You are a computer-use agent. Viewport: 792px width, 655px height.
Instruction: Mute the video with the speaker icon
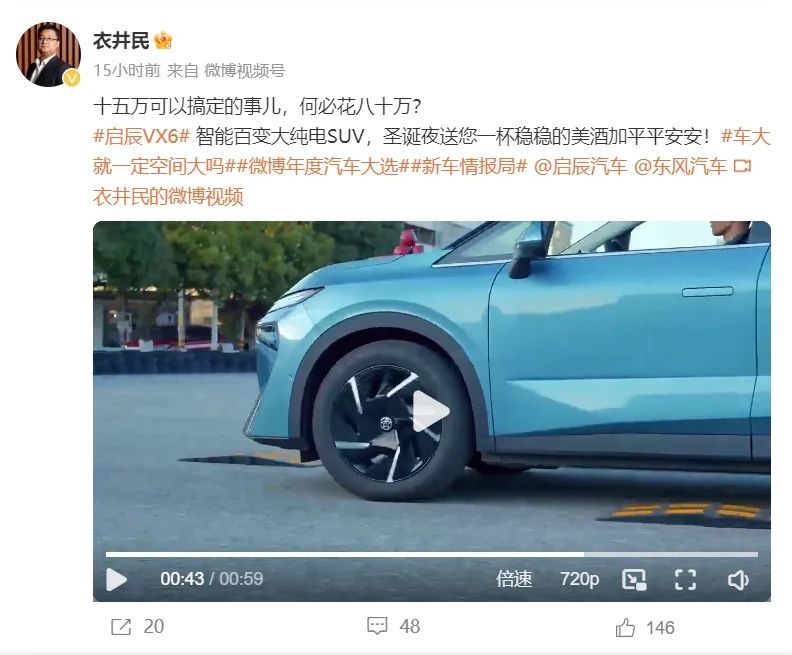coord(738,580)
